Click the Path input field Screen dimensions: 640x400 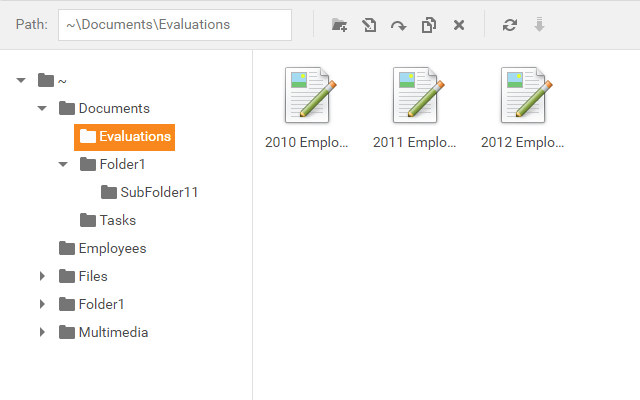[x=174, y=25]
